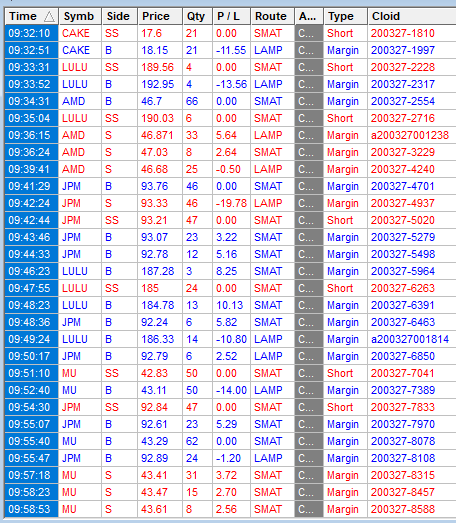Sort by the Qty column header
Image resolution: width=456 pixels, height=523 pixels.
(197, 16)
